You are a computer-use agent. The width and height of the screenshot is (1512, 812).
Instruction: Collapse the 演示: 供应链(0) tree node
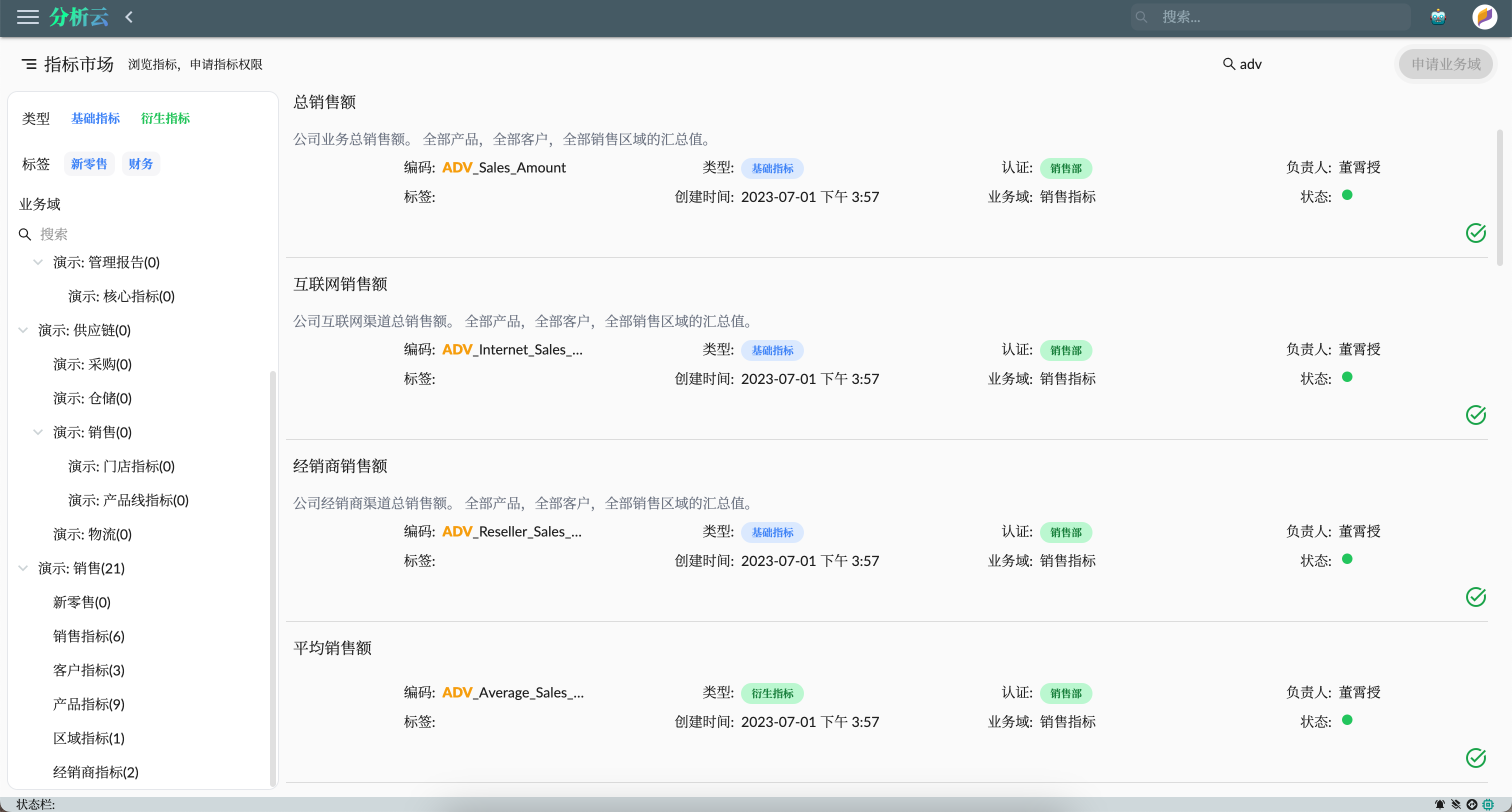tap(23, 330)
